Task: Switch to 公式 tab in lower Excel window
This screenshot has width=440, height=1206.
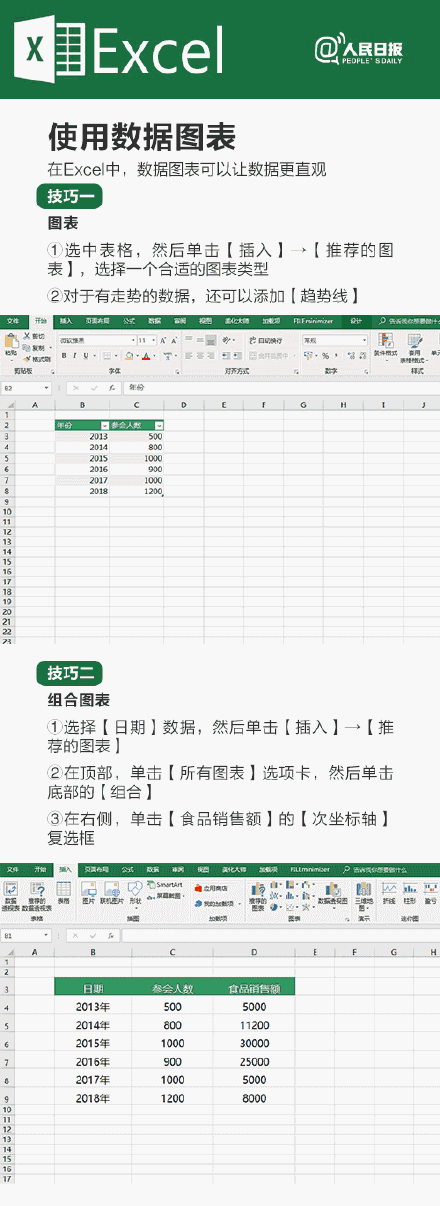Action: pos(128,868)
